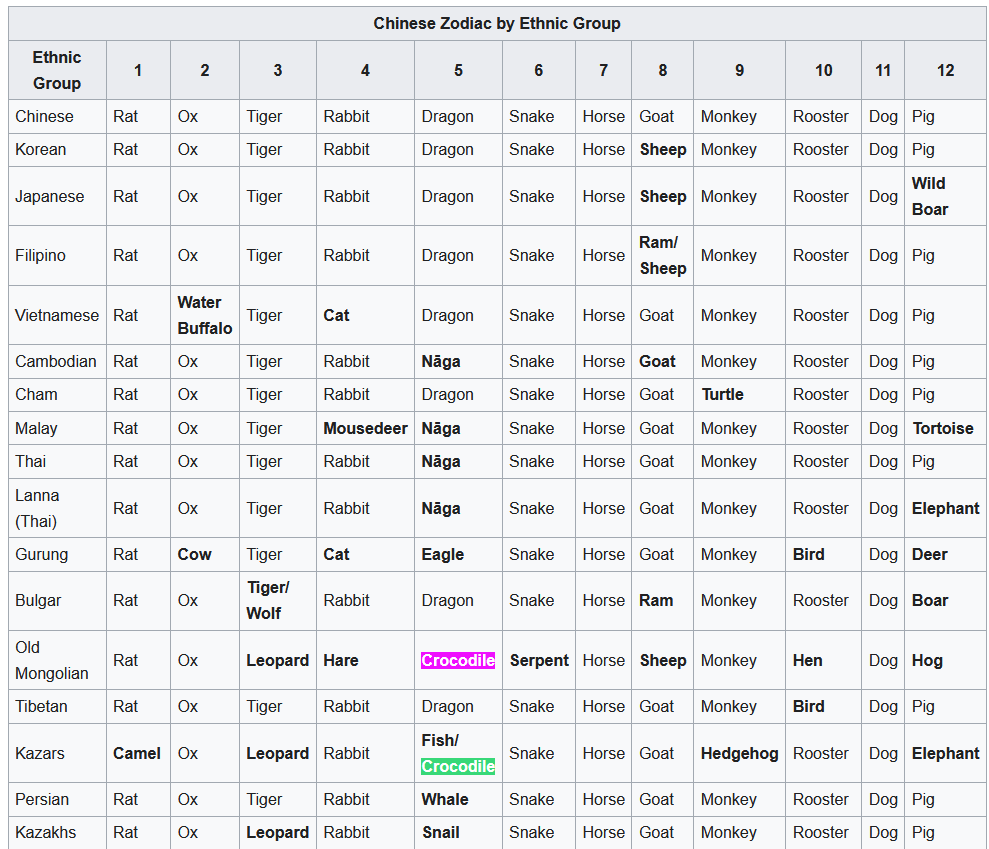Screen dimensions: 989x849
Task: Click 'Leopard' in the Kazakhs row
Action: click(278, 832)
